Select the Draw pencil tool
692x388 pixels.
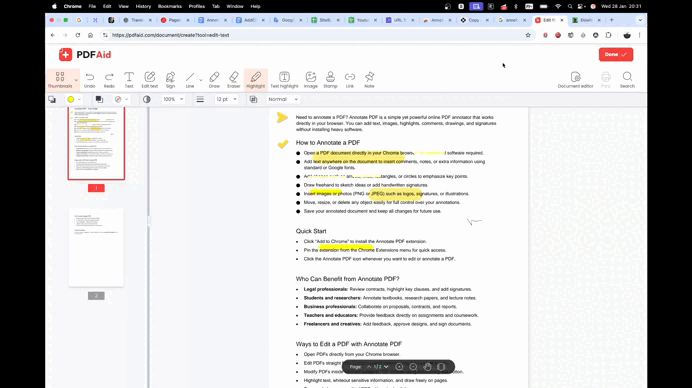tap(214, 80)
